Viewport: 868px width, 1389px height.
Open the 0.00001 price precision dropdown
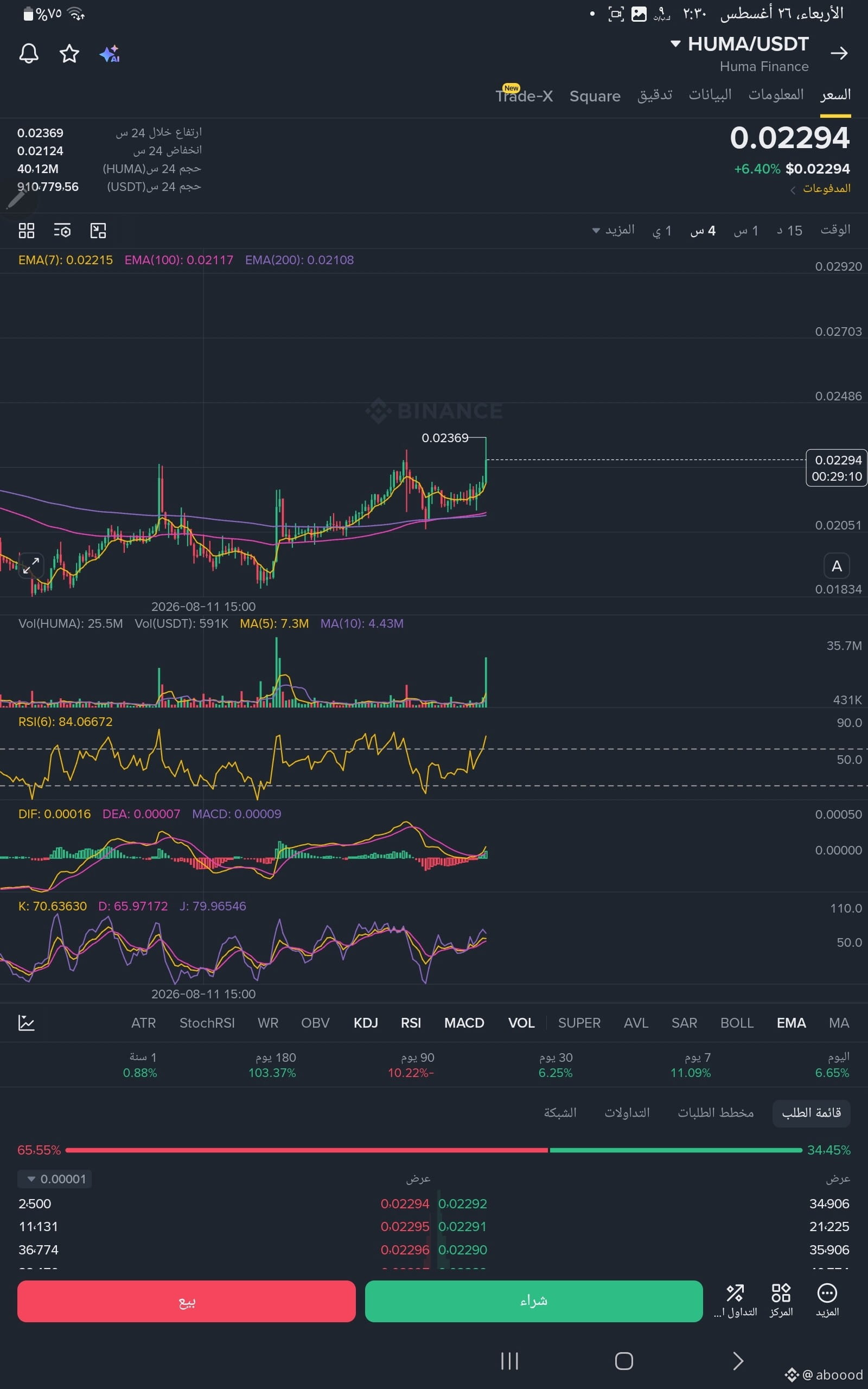55,1179
